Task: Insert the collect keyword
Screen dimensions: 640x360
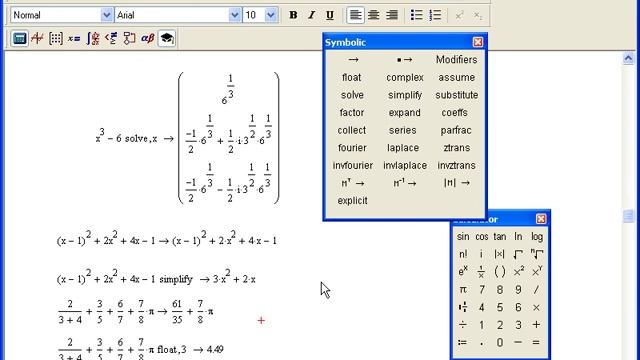Action: point(352,130)
